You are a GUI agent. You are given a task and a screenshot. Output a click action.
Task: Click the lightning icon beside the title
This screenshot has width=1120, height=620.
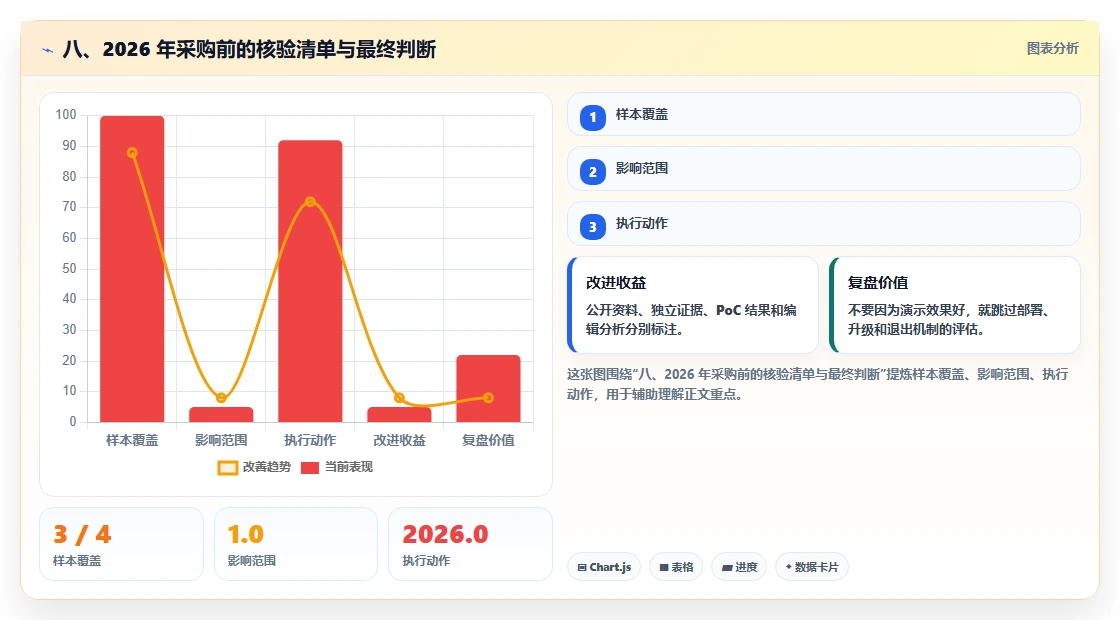48,50
